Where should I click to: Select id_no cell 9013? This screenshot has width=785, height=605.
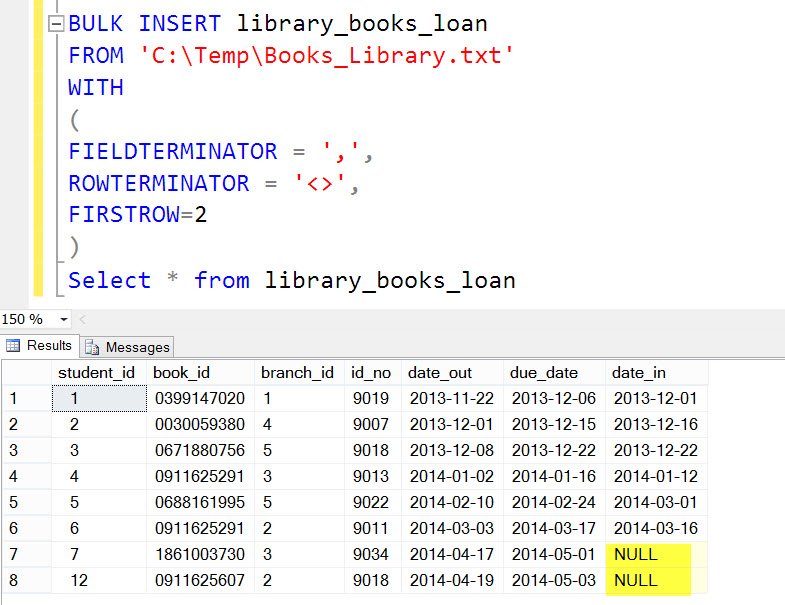pyautogui.click(x=372, y=476)
